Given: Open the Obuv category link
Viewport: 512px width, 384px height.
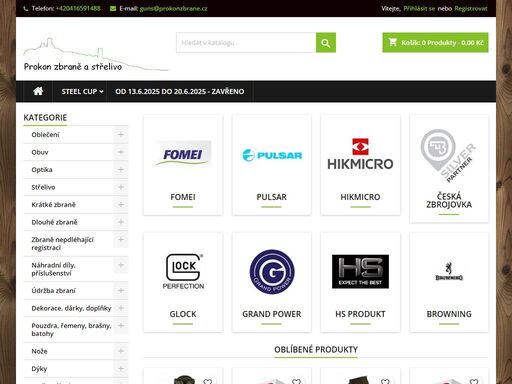Looking at the screenshot, I should (x=40, y=152).
